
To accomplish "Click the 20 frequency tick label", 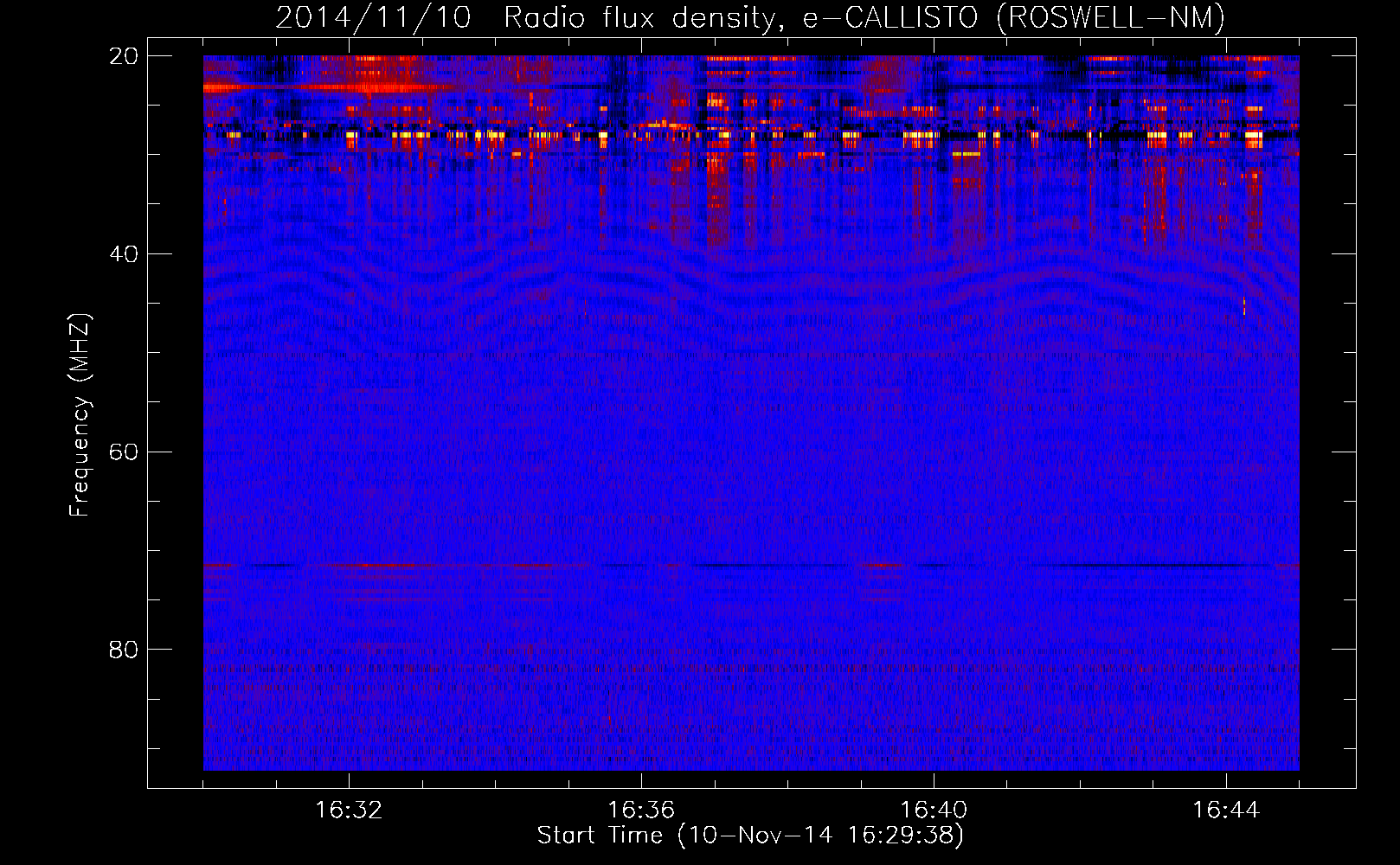I will click(x=124, y=56).
